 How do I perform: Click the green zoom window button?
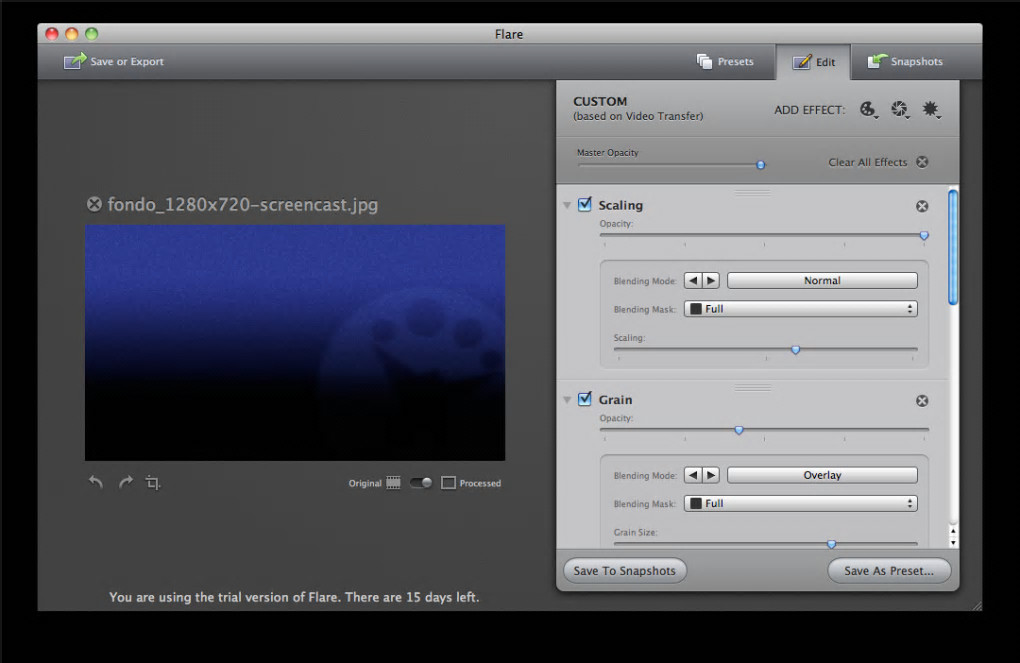point(92,34)
